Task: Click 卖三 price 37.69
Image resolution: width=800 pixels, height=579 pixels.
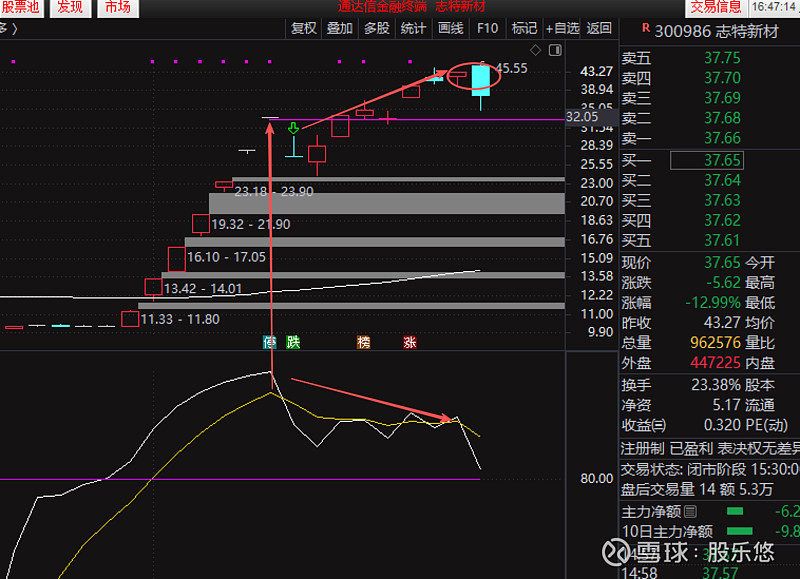Action: (x=722, y=98)
